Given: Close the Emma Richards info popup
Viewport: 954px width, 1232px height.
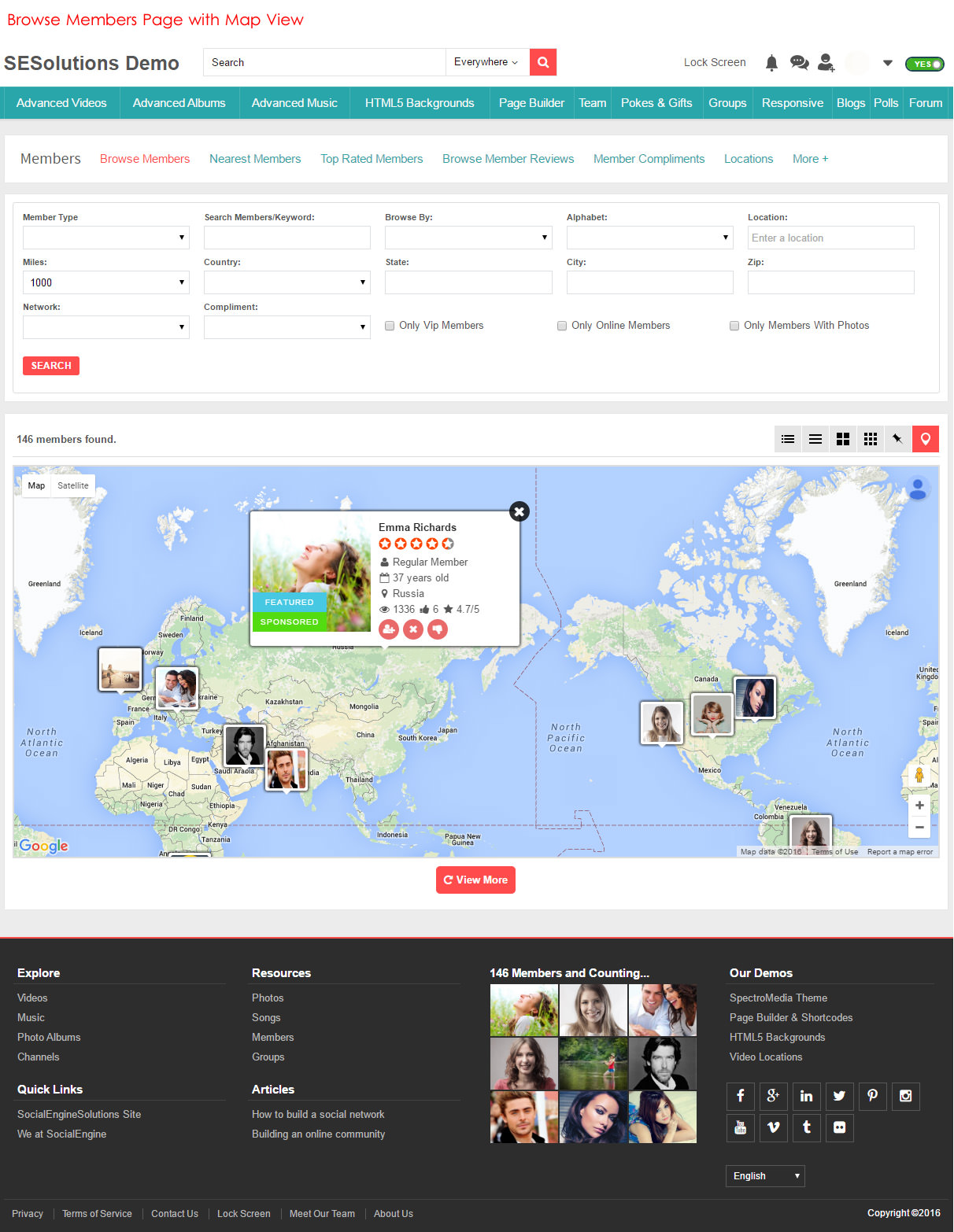Looking at the screenshot, I should (519, 511).
